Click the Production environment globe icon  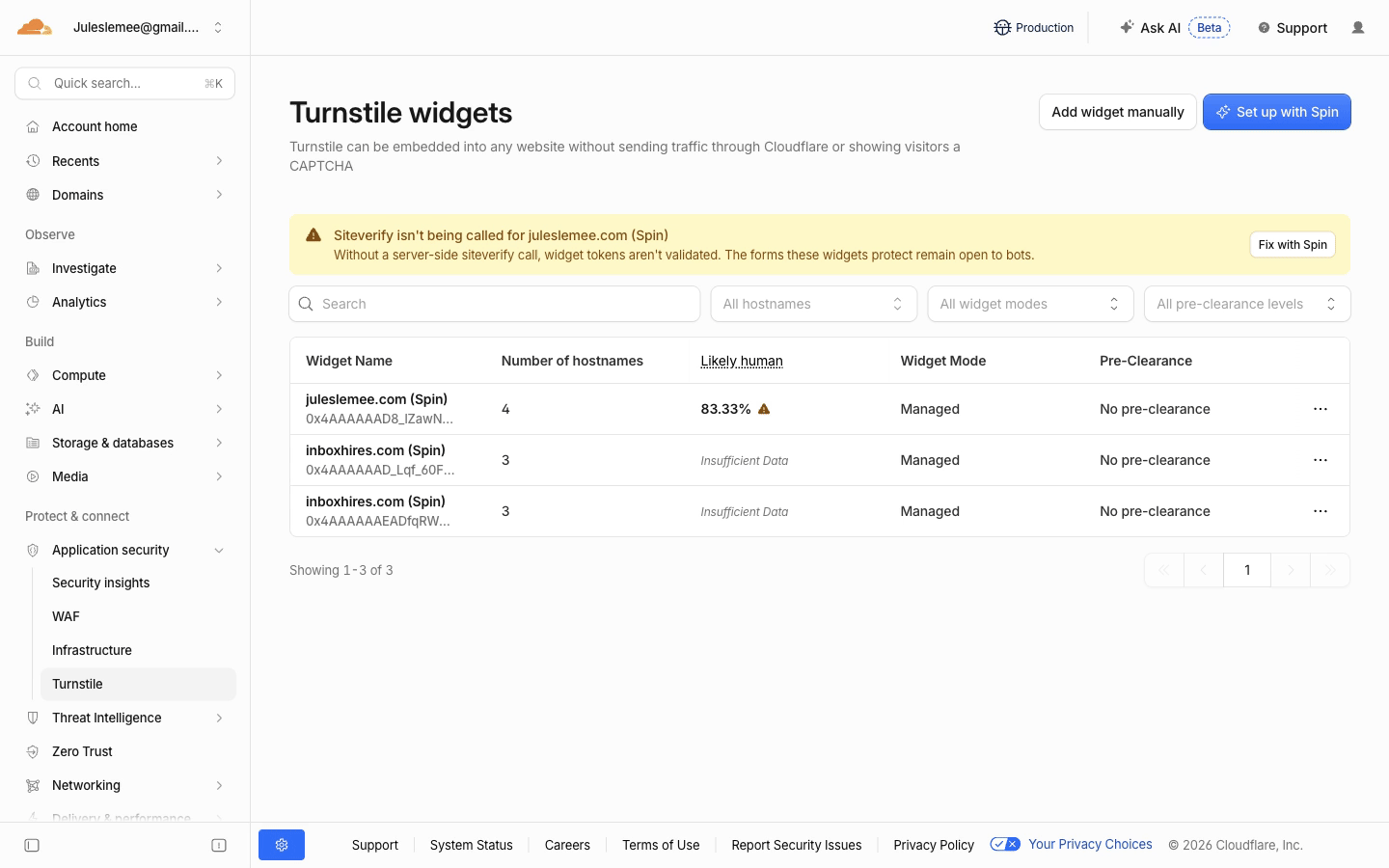(x=1002, y=28)
